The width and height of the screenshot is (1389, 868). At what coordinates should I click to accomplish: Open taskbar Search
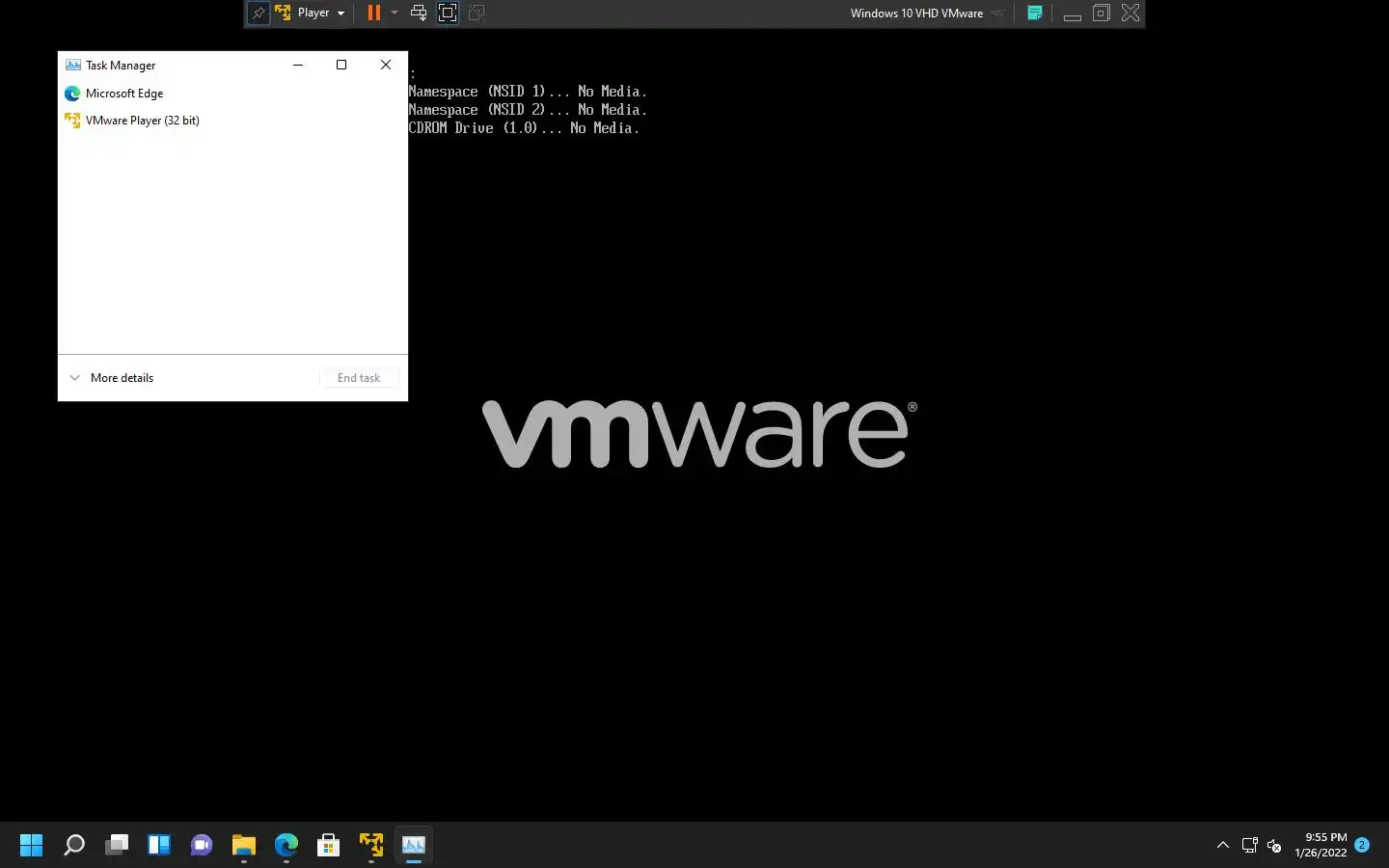[x=74, y=846]
